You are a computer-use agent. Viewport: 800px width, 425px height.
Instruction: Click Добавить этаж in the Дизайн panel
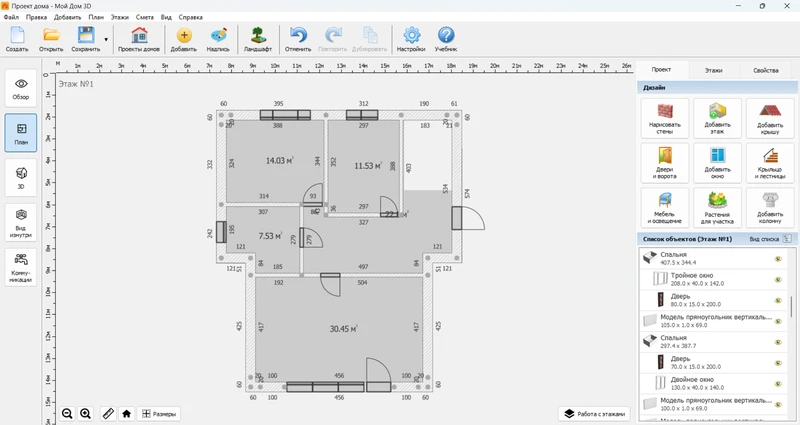[x=717, y=118]
